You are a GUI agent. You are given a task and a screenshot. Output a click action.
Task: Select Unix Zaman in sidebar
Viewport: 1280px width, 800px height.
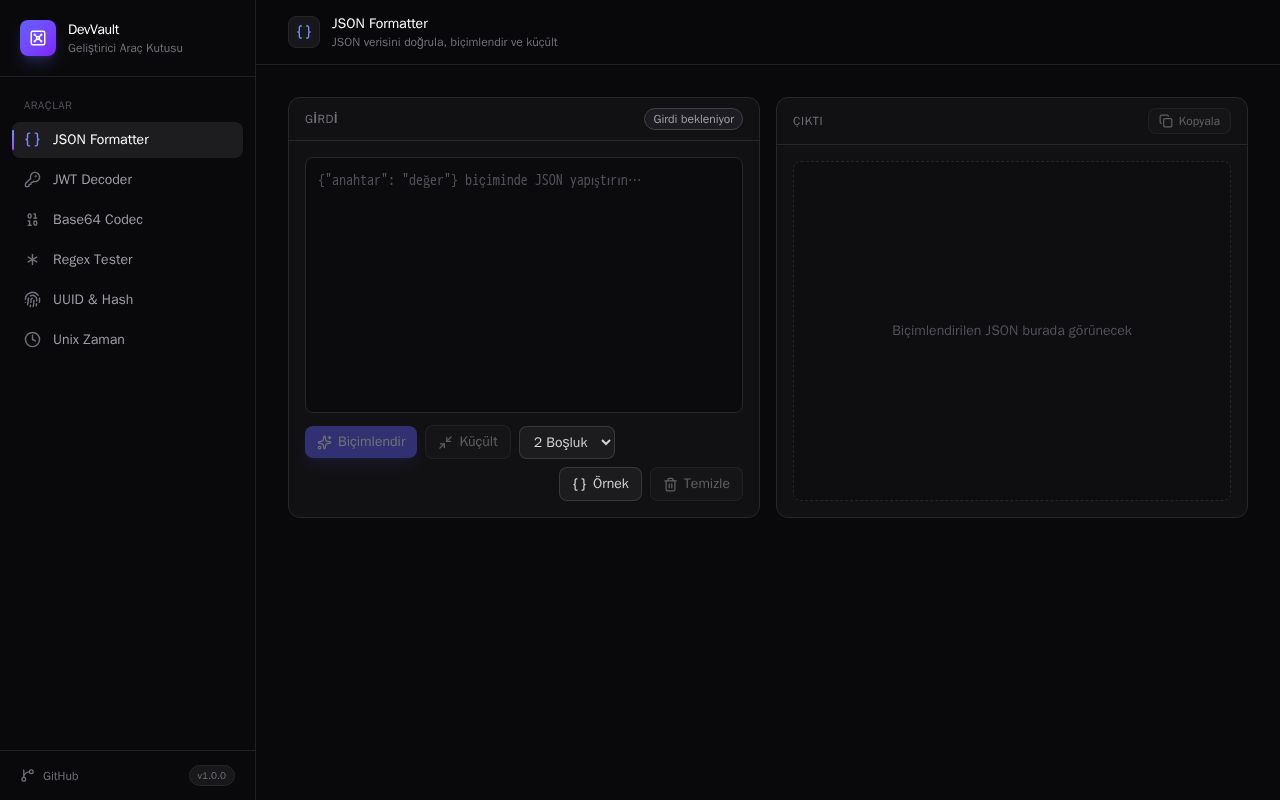coord(128,340)
